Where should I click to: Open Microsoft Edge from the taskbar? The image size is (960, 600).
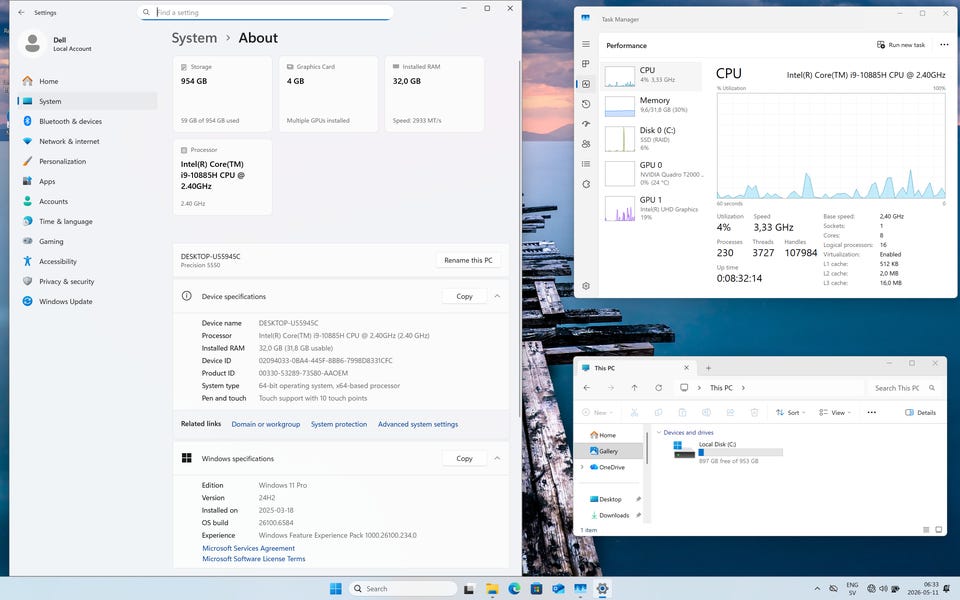(x=514, y=588)
